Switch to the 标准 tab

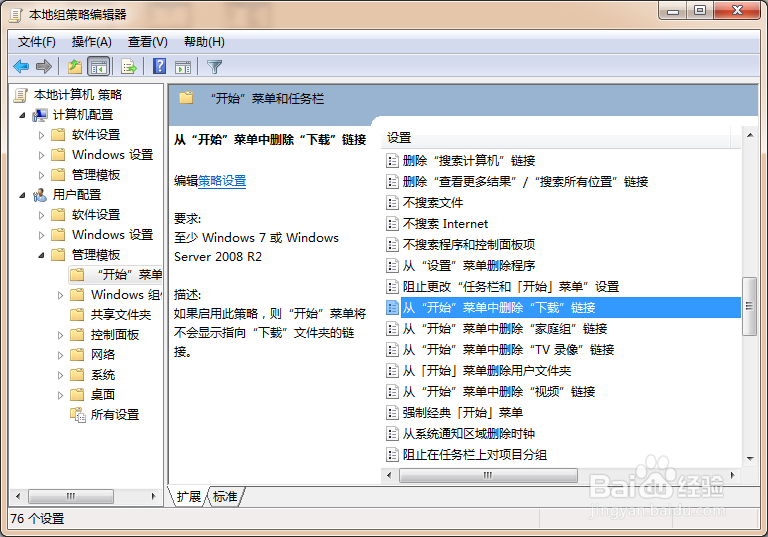225,496
